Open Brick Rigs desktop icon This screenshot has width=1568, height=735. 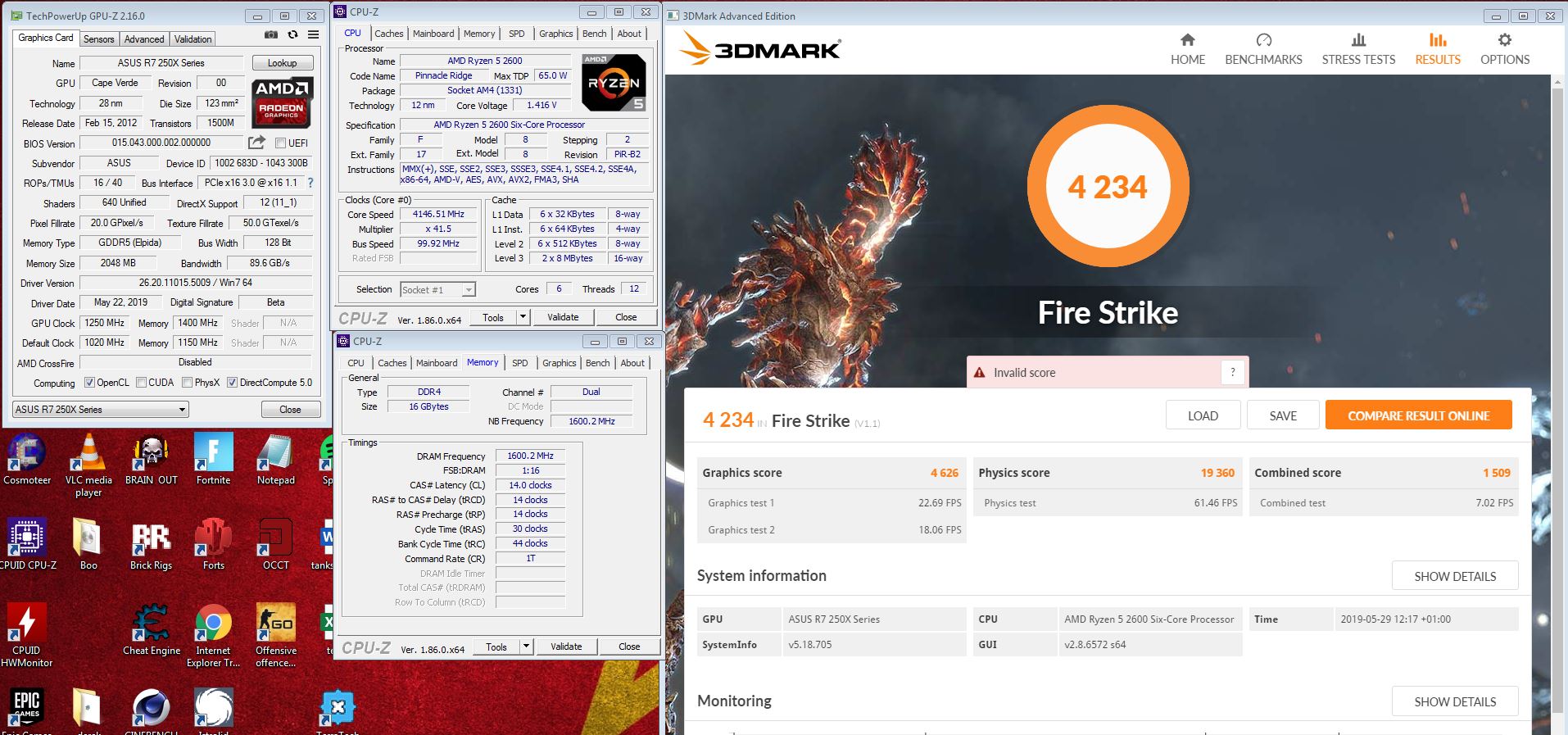151,545
